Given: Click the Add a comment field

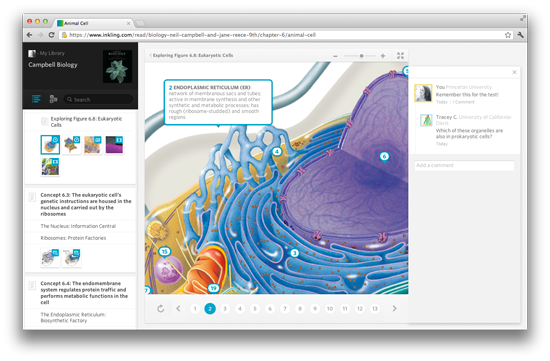Looking at the screenshot, I should [x=464, y=165].
